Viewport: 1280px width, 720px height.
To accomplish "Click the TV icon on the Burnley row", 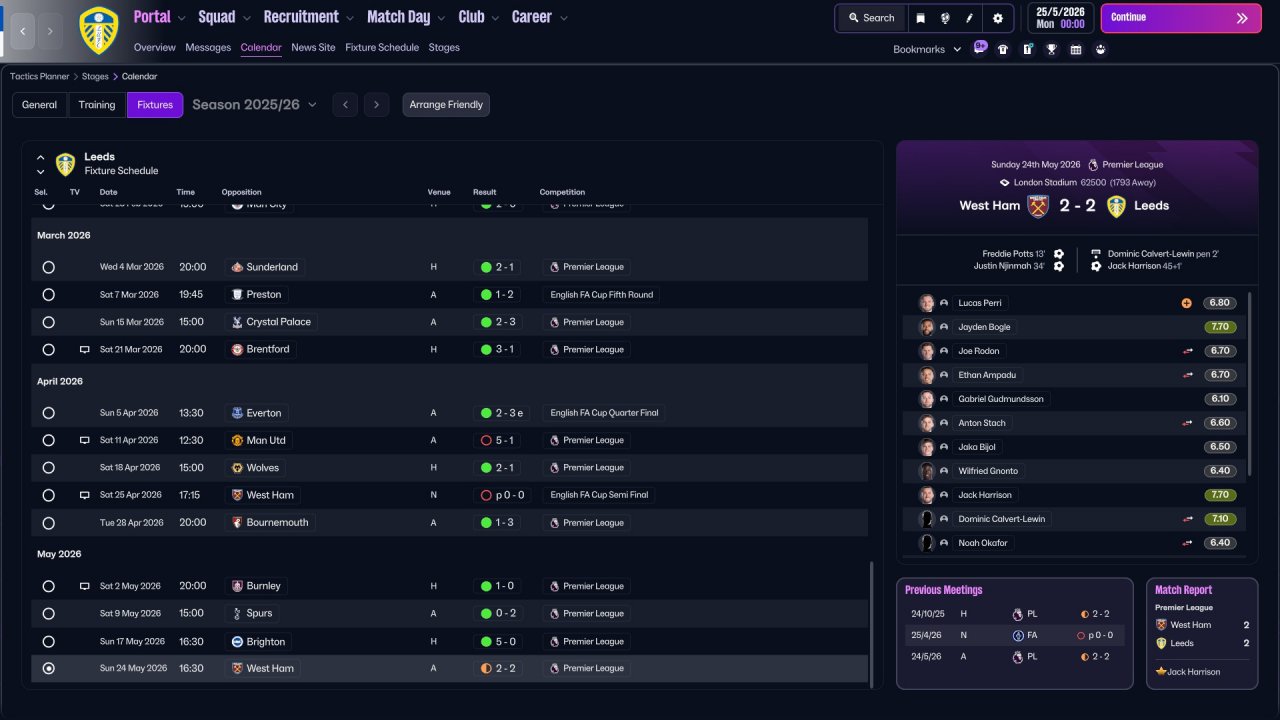I will point(85,586).
